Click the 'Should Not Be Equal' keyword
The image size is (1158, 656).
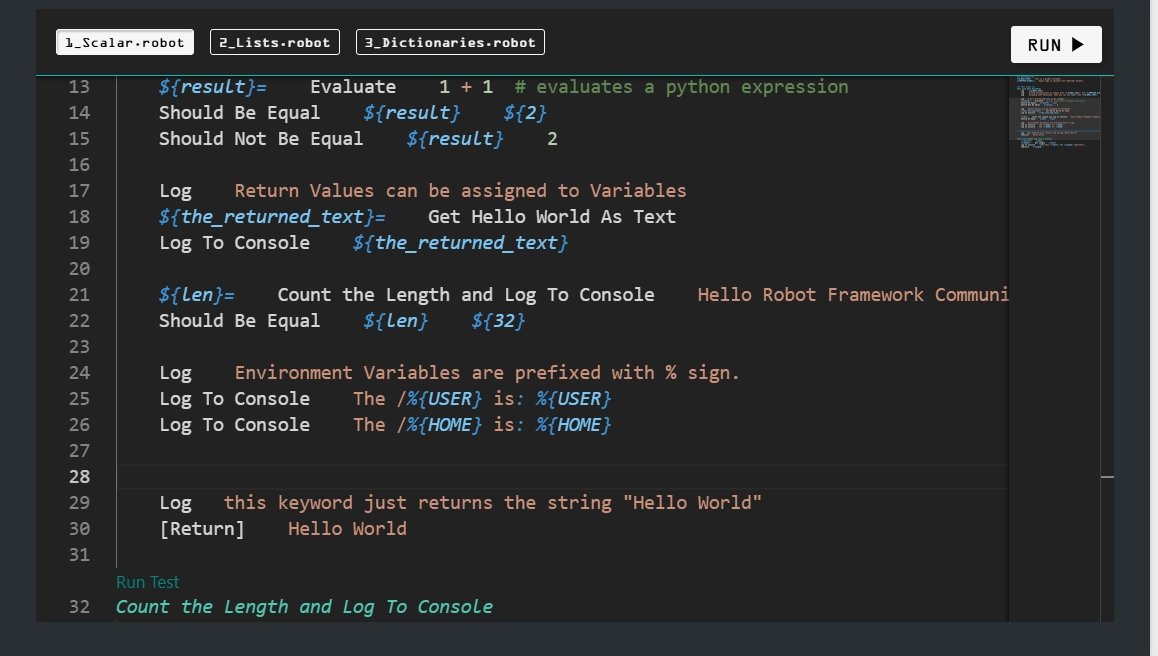261,139
